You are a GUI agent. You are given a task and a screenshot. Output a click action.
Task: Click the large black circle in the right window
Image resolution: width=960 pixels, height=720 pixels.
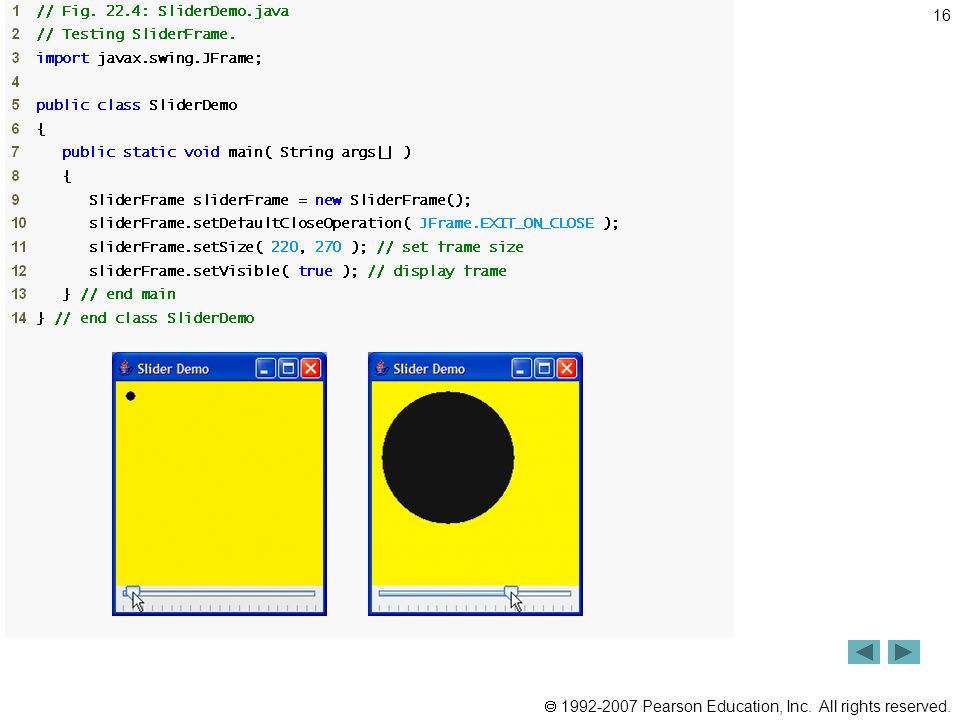click(448, 457)
